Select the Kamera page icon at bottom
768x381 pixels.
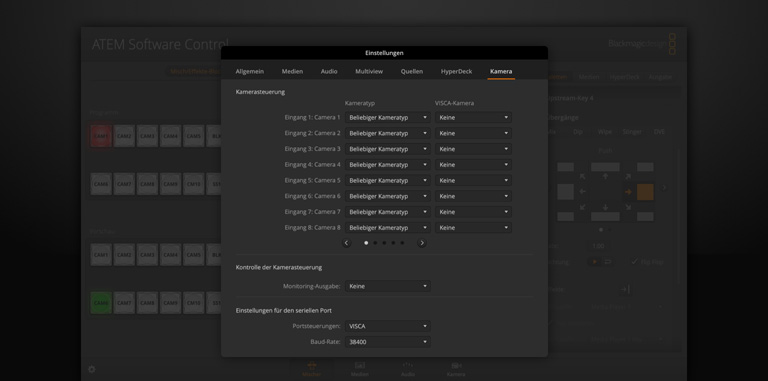pos(456,369)
